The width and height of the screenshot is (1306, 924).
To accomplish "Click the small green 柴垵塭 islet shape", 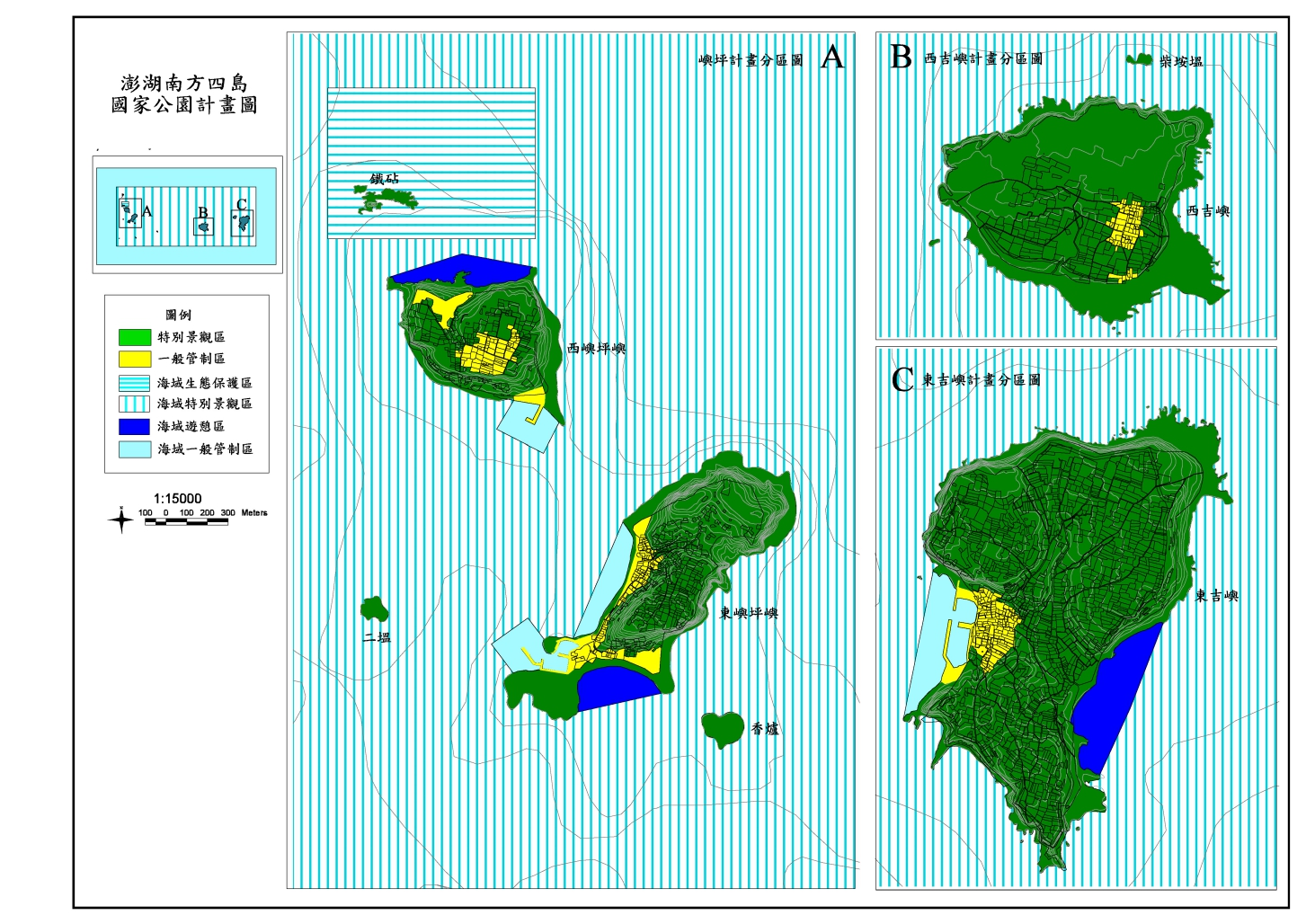I will pyautogui.click(x=1139, y=59).
